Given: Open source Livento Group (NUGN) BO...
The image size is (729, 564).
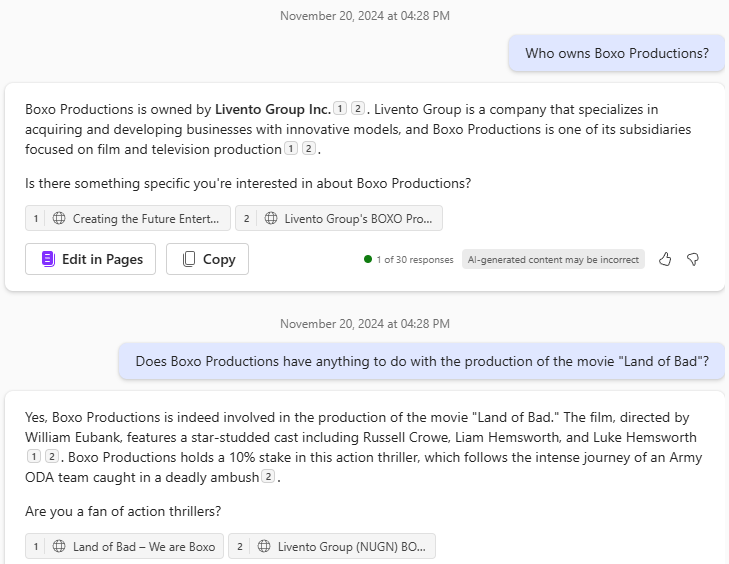Looking at the screenshot, I should 332,546.
